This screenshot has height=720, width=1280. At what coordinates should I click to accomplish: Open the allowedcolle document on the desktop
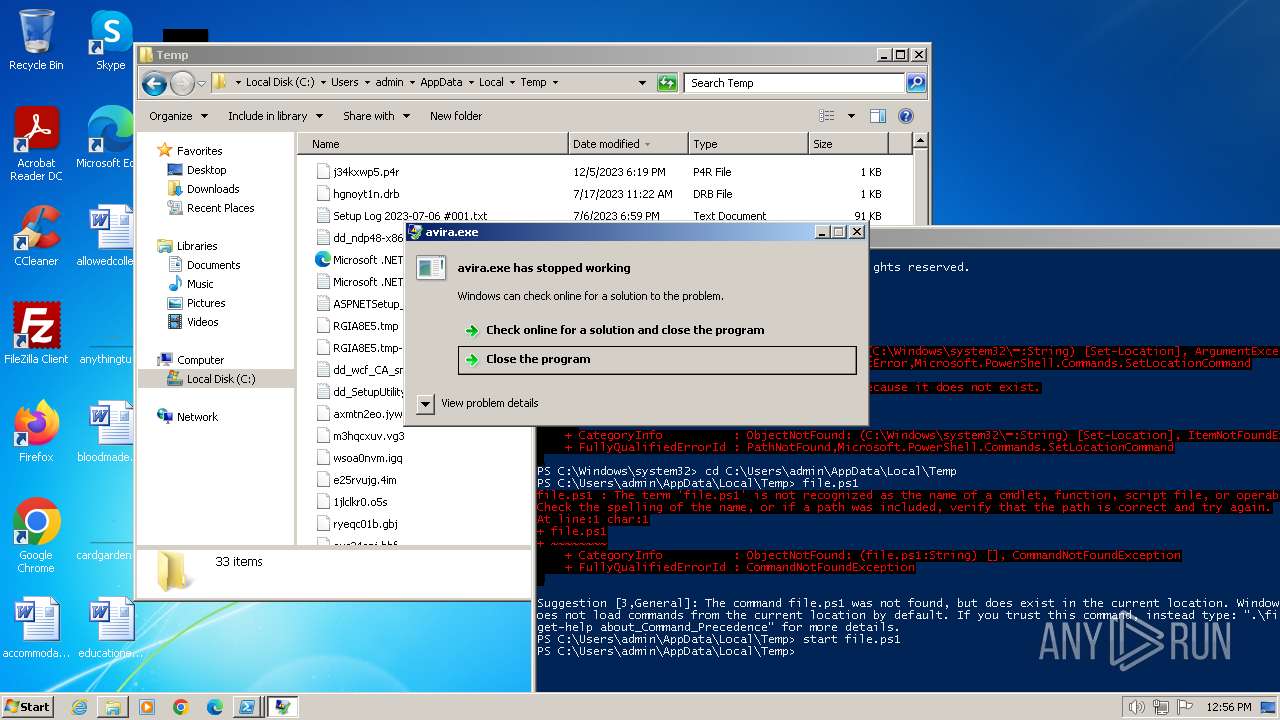coord(106,236)
